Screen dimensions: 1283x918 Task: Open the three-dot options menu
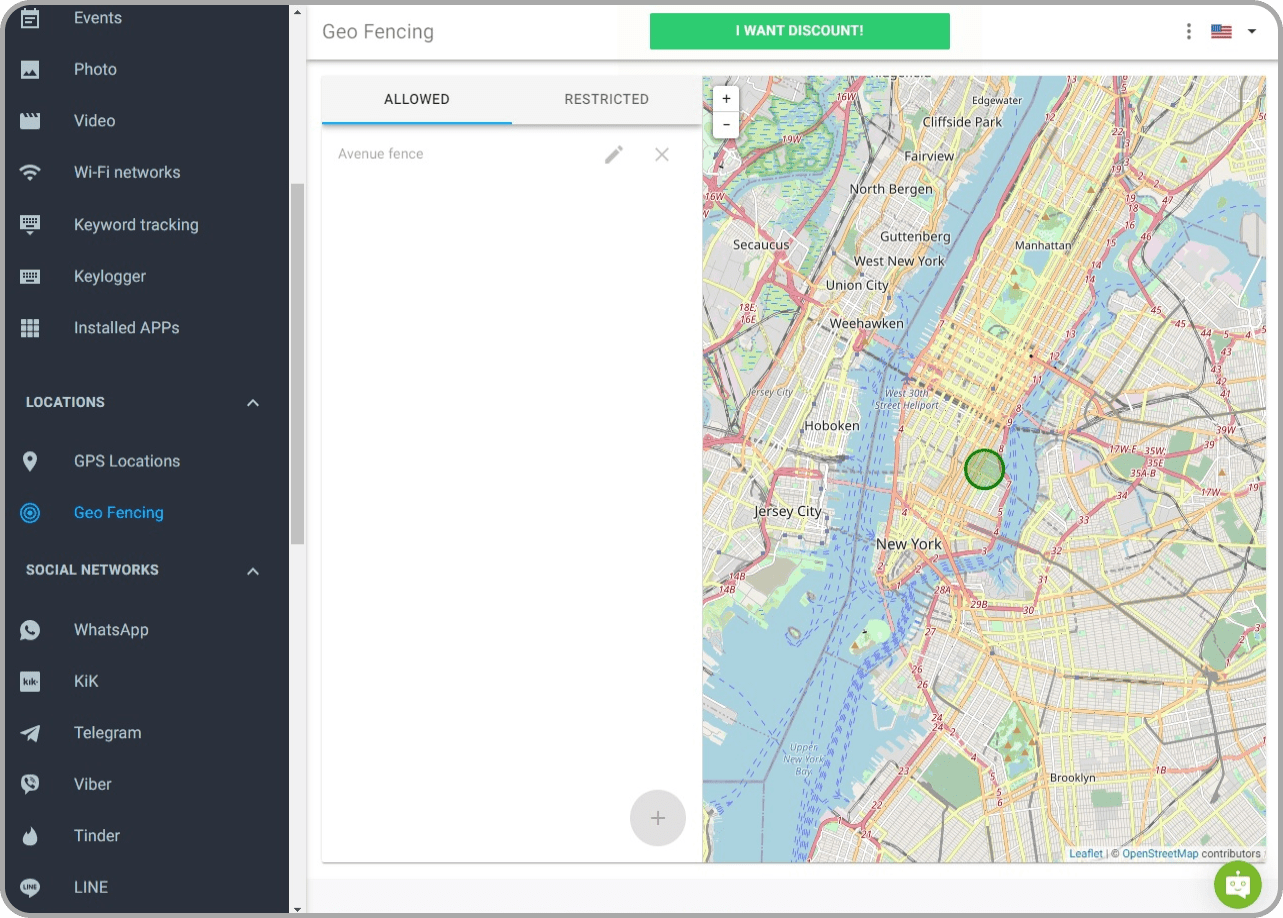tap(1188, 31)
